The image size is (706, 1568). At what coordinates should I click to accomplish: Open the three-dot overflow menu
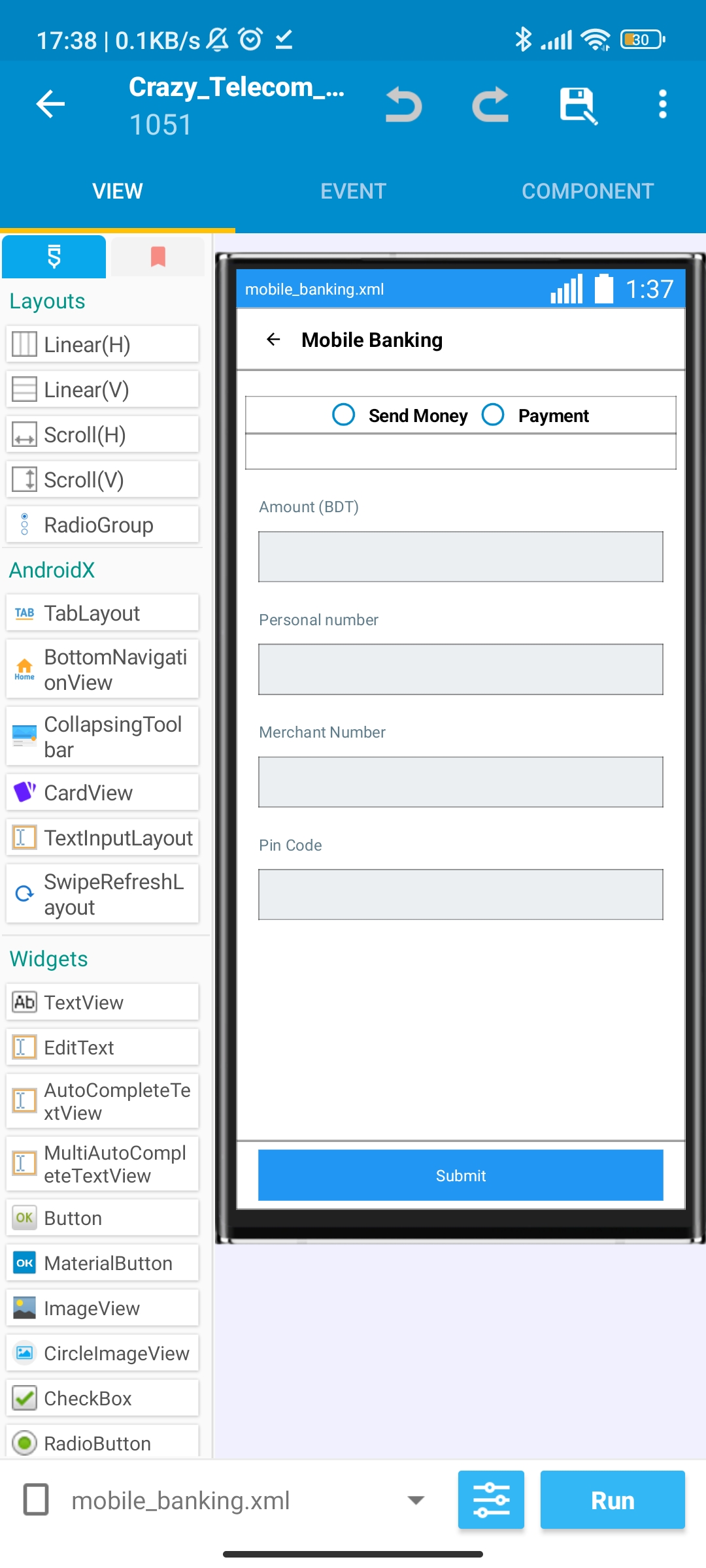click(663, 105)
